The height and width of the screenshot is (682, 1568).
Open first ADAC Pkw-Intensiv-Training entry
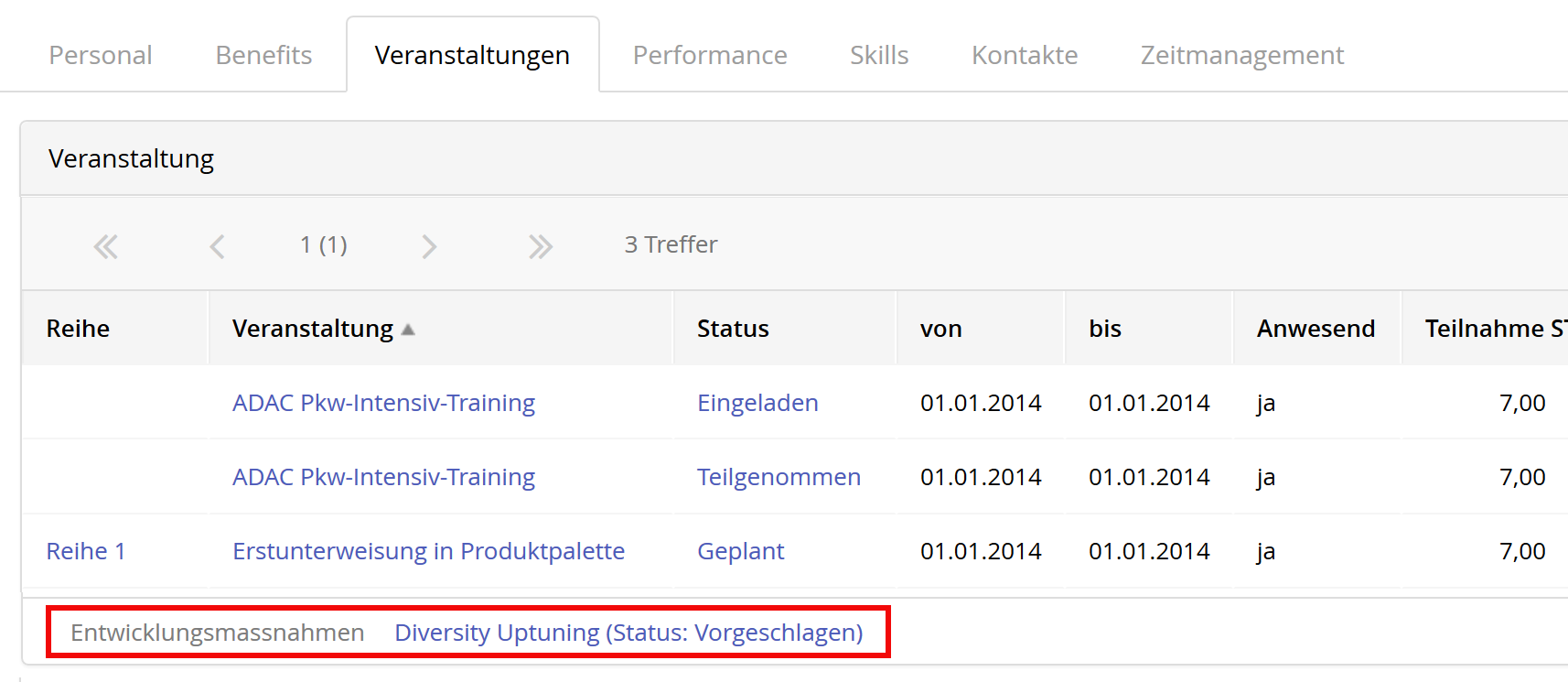[383, 403]
